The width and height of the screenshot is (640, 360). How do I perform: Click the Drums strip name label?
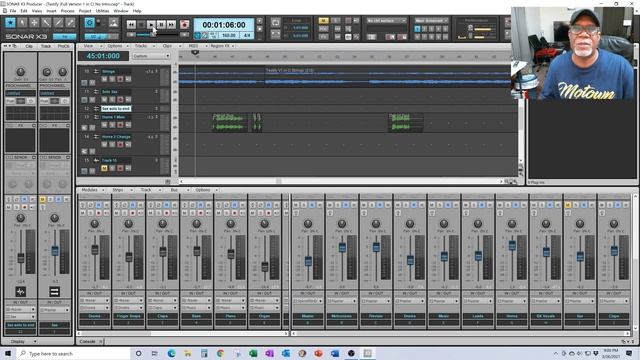pos(94,316)
